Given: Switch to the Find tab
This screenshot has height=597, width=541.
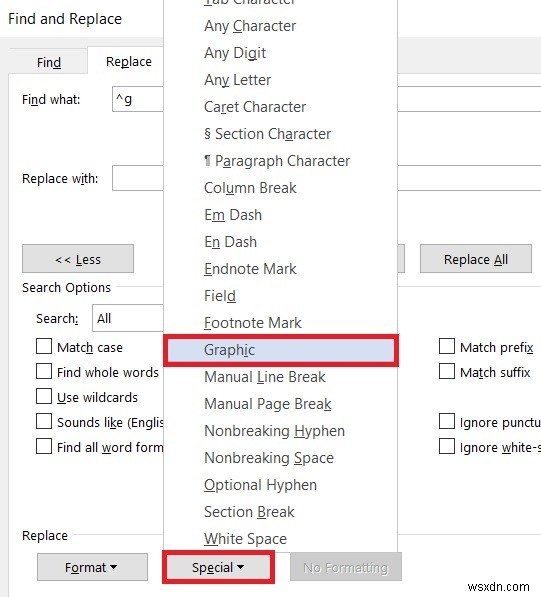Looking at the screenshot, I should coord(49,62).
